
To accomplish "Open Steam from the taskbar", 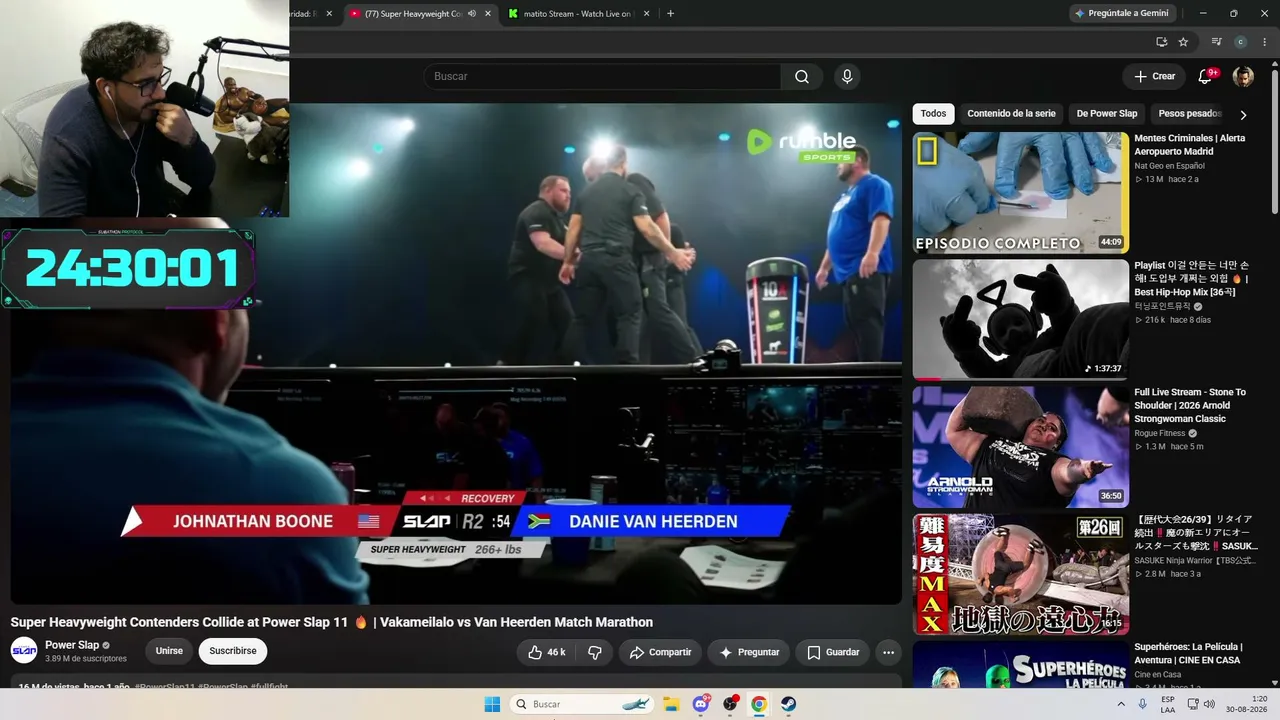I will pos(789,704).
